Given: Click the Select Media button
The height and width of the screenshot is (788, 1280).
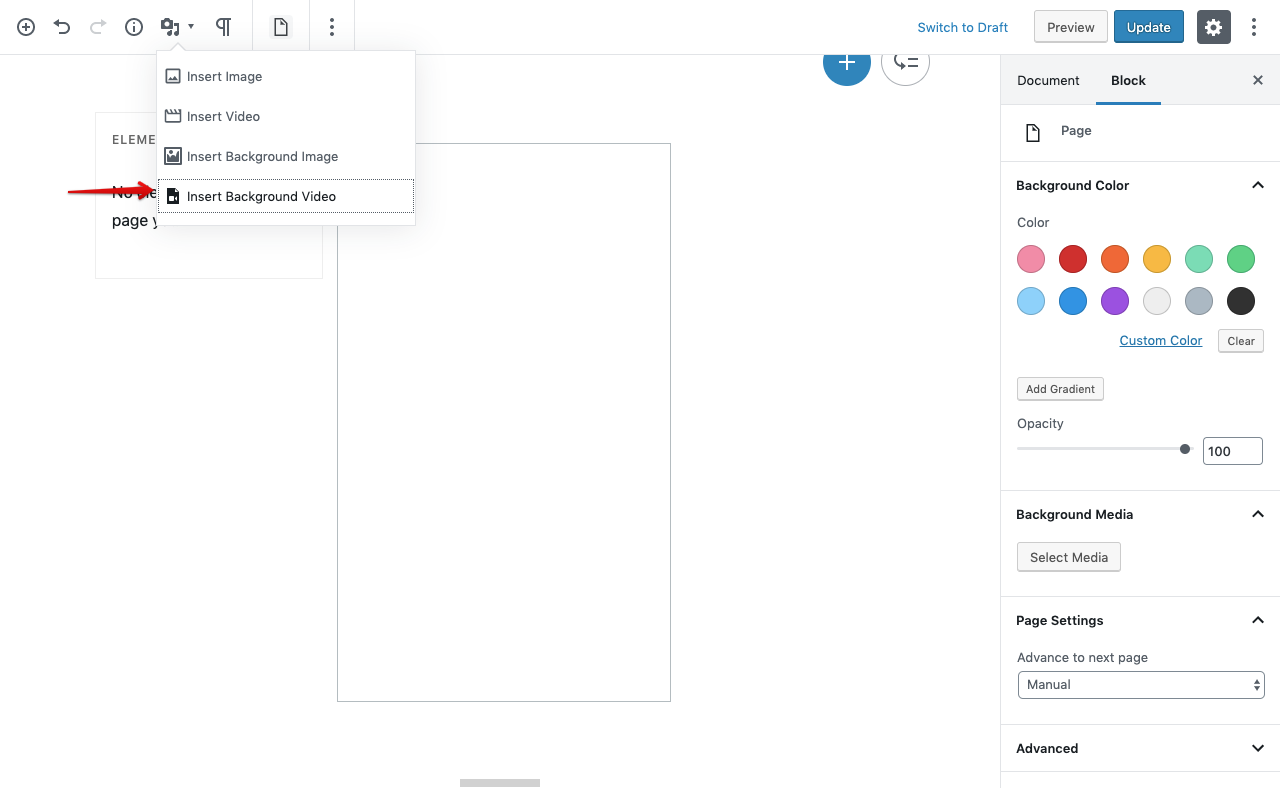Looking at the screenshot, I should (1069, 557).
